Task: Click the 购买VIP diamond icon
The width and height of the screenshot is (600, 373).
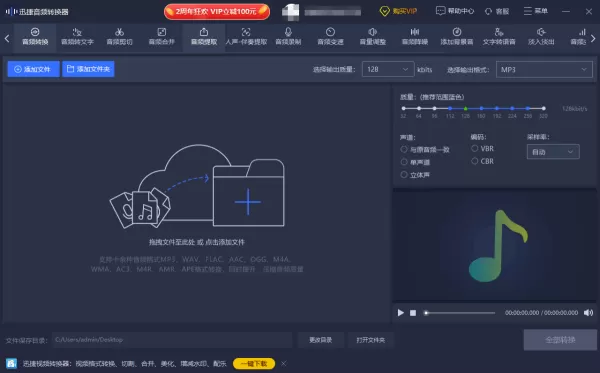Action: (384, 11)
